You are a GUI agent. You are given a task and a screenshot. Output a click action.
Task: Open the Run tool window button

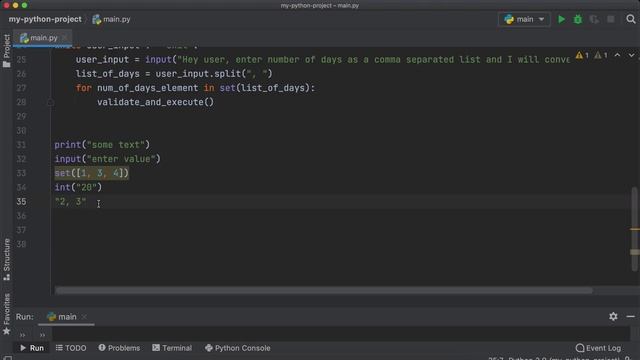click(32, 348)
